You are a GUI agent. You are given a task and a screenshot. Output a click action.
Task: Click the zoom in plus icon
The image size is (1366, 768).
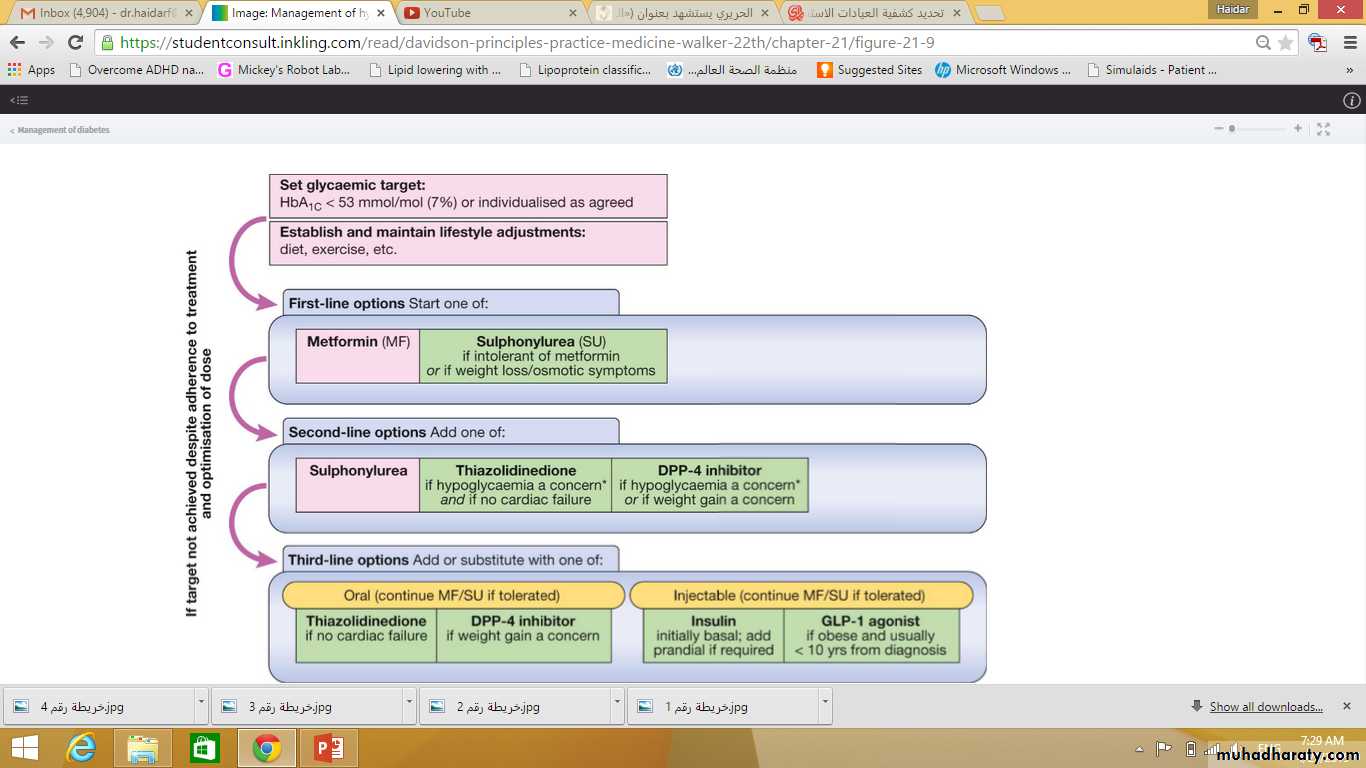[1298, 129]
